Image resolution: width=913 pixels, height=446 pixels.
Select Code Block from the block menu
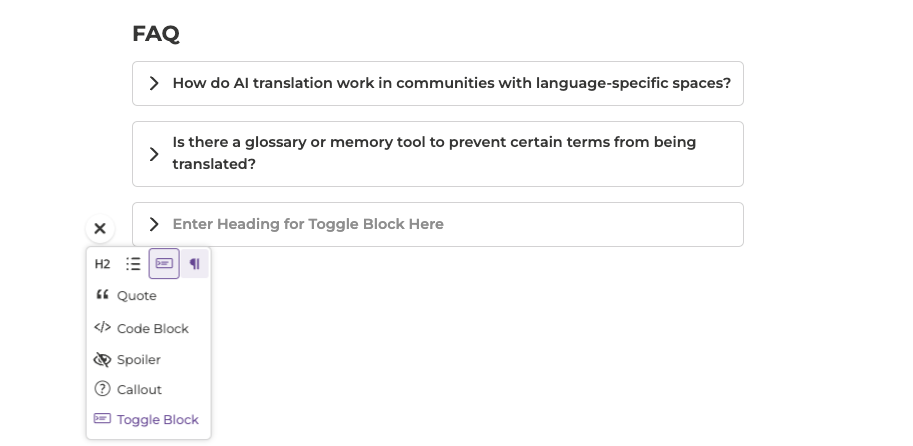coord(152,329)
